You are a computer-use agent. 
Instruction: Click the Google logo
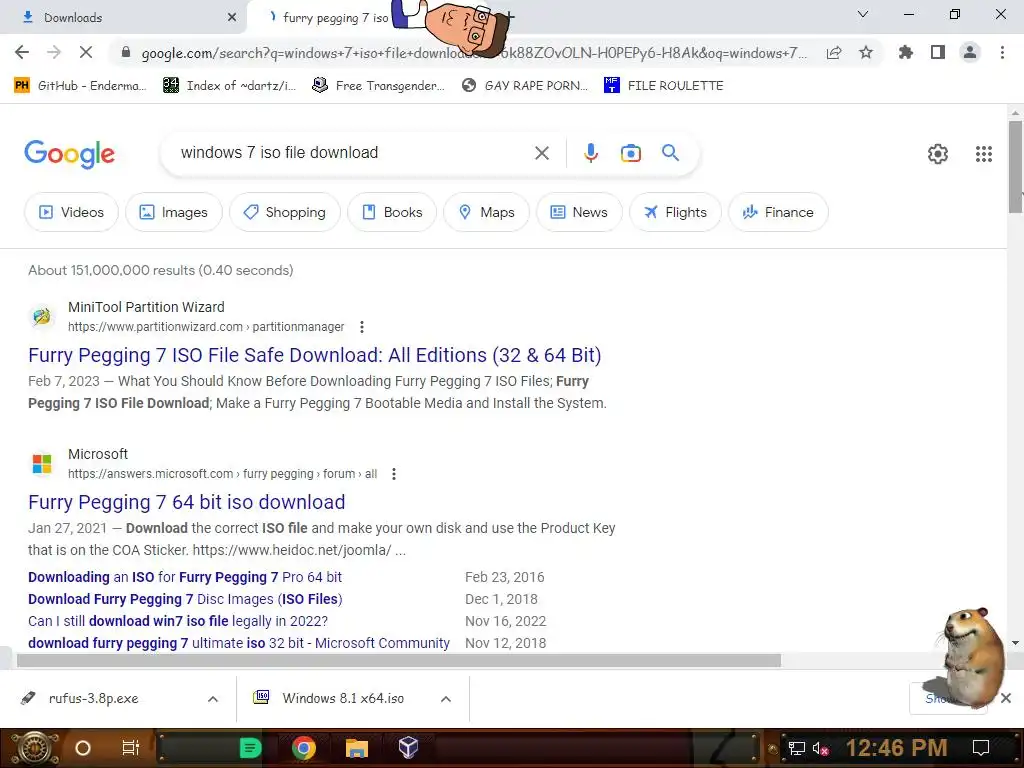[69, 154]
